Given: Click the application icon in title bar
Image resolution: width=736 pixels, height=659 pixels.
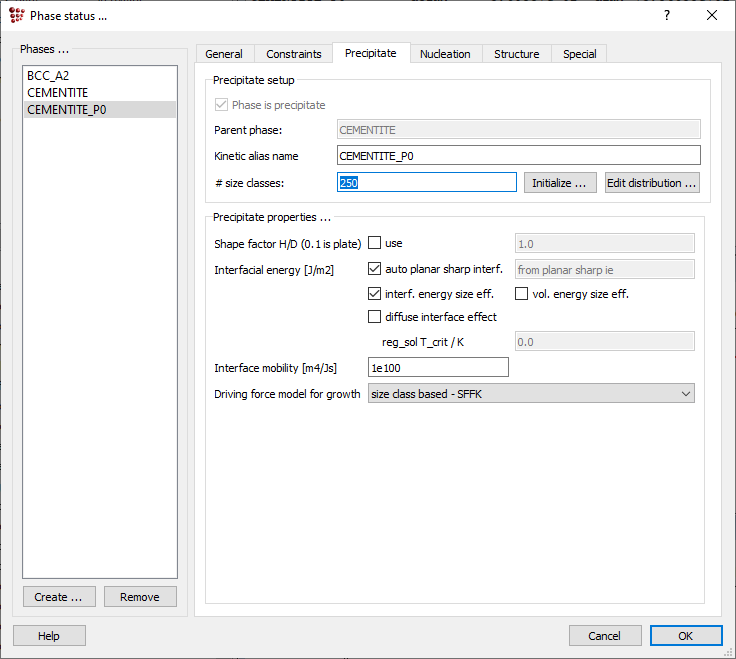Looking at the screenshot, I should (x=16, y=15).
